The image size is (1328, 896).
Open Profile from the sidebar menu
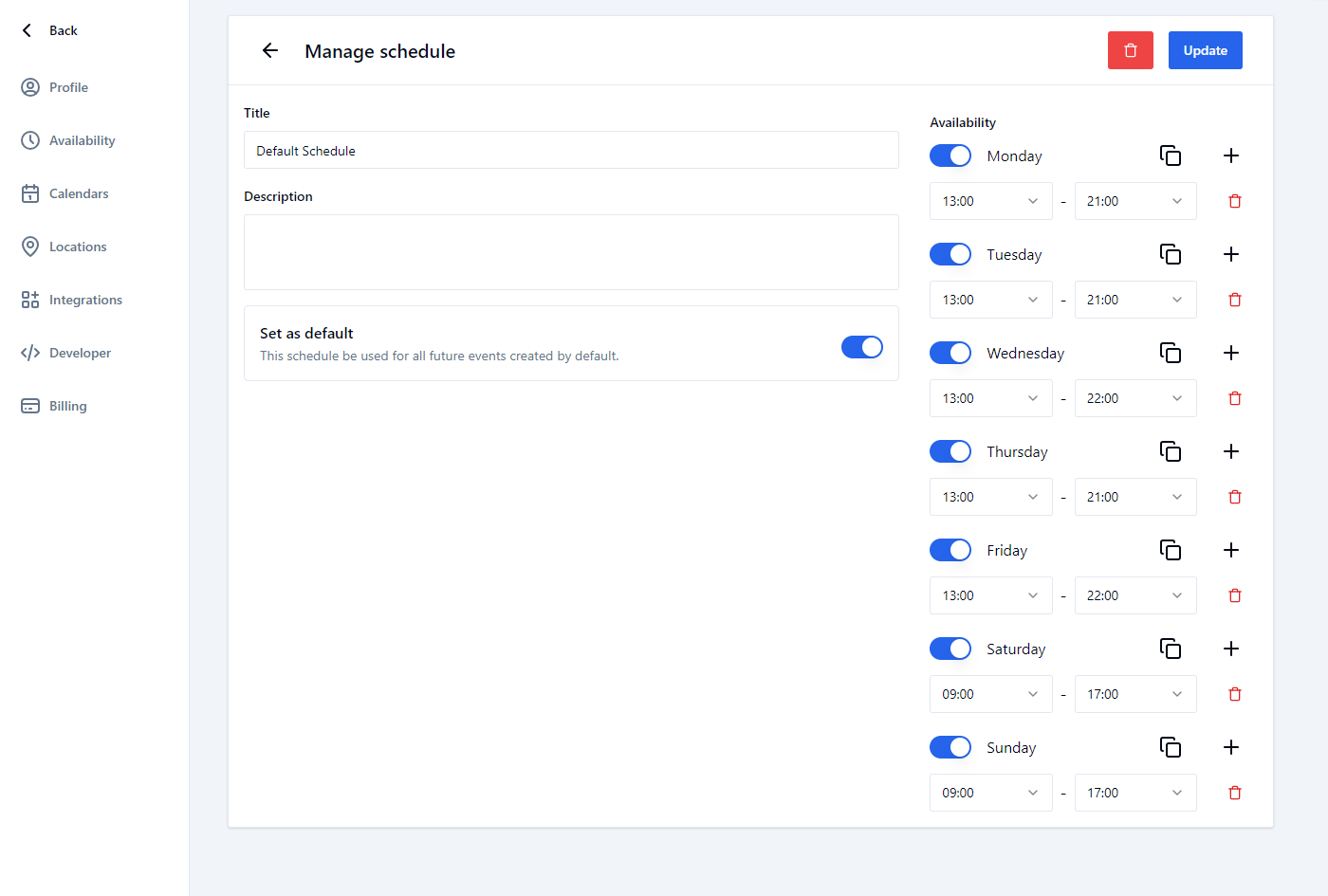(67, 86)
